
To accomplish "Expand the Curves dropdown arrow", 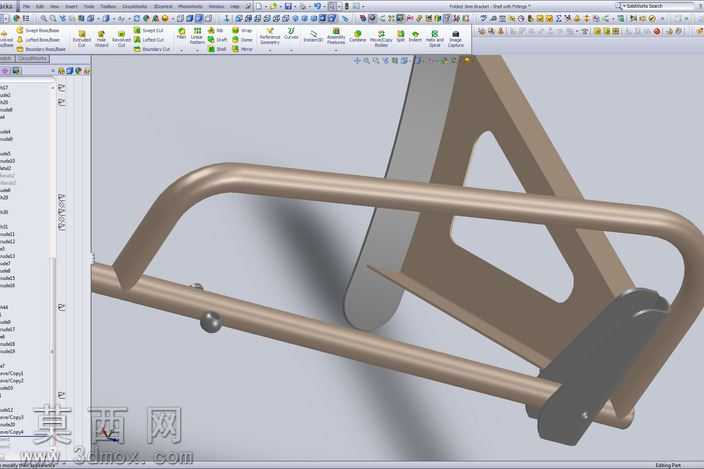I will click(291, 50).
